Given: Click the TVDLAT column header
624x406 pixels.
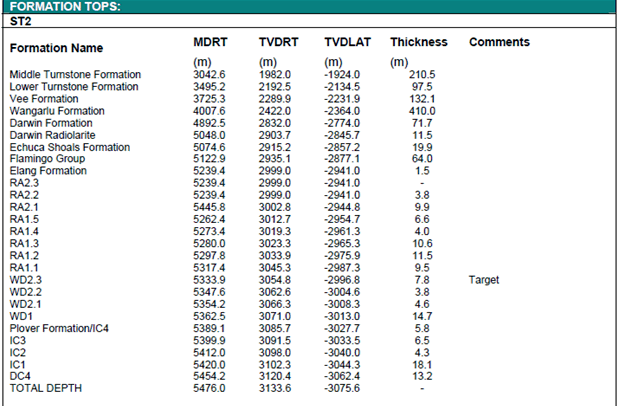Looking at the screenshot, I should pyautogui.click(x=348, y=42).
